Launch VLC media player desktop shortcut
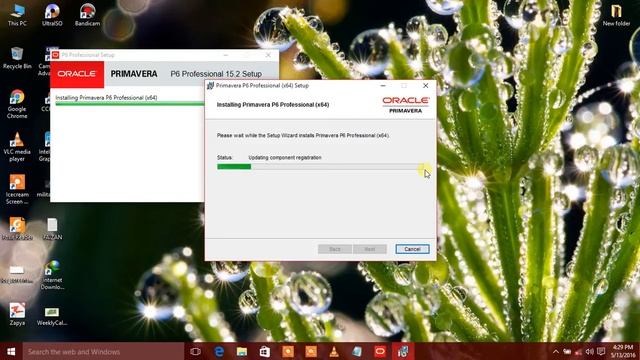 17,147
